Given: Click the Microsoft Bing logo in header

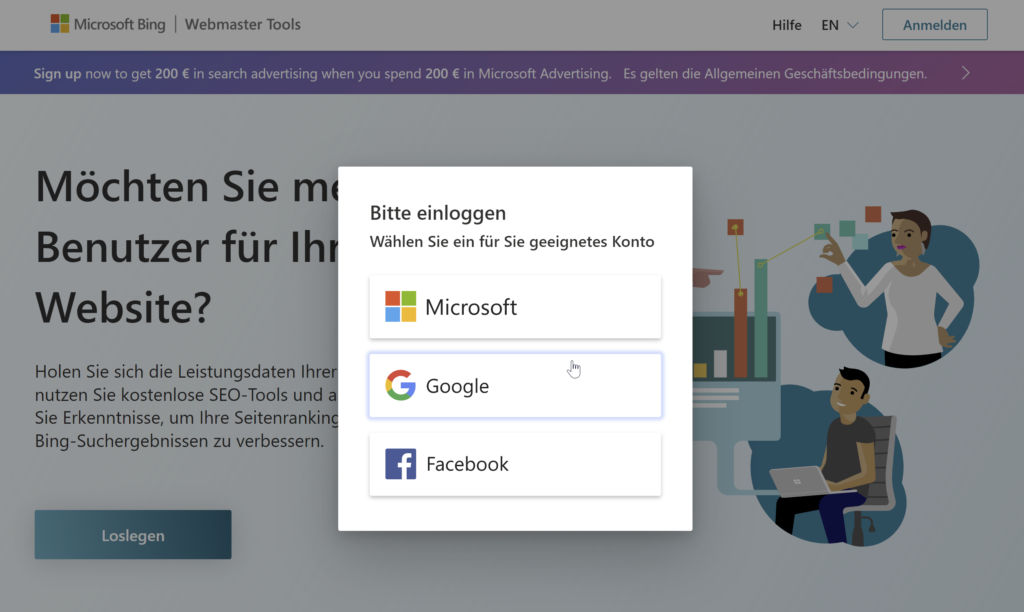Looking at the screenshot, I should 108,24.
